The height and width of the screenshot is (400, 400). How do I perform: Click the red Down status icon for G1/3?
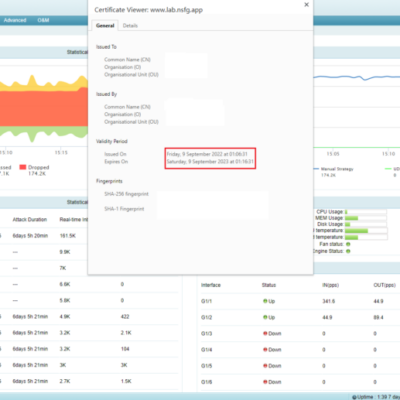(265, 333)
